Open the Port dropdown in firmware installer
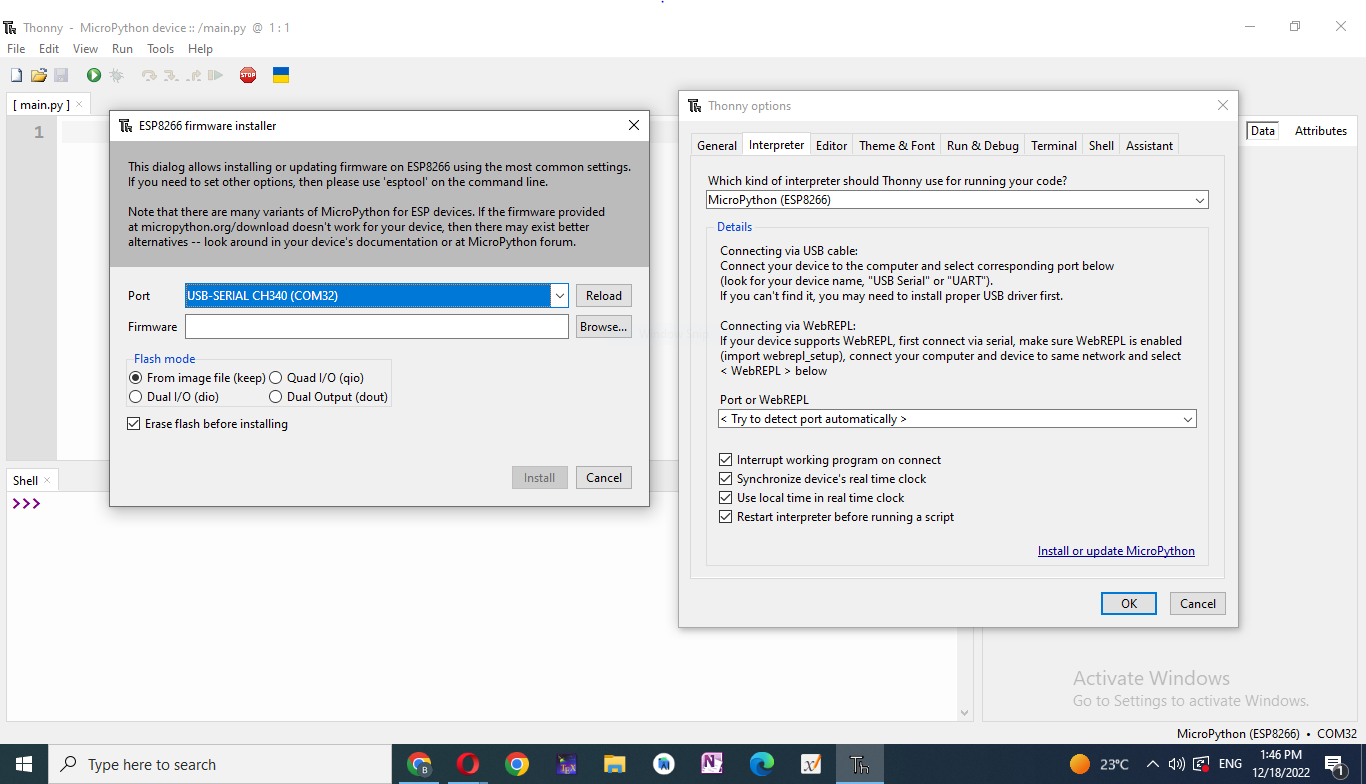The image size is (1366, 784). 560,295
